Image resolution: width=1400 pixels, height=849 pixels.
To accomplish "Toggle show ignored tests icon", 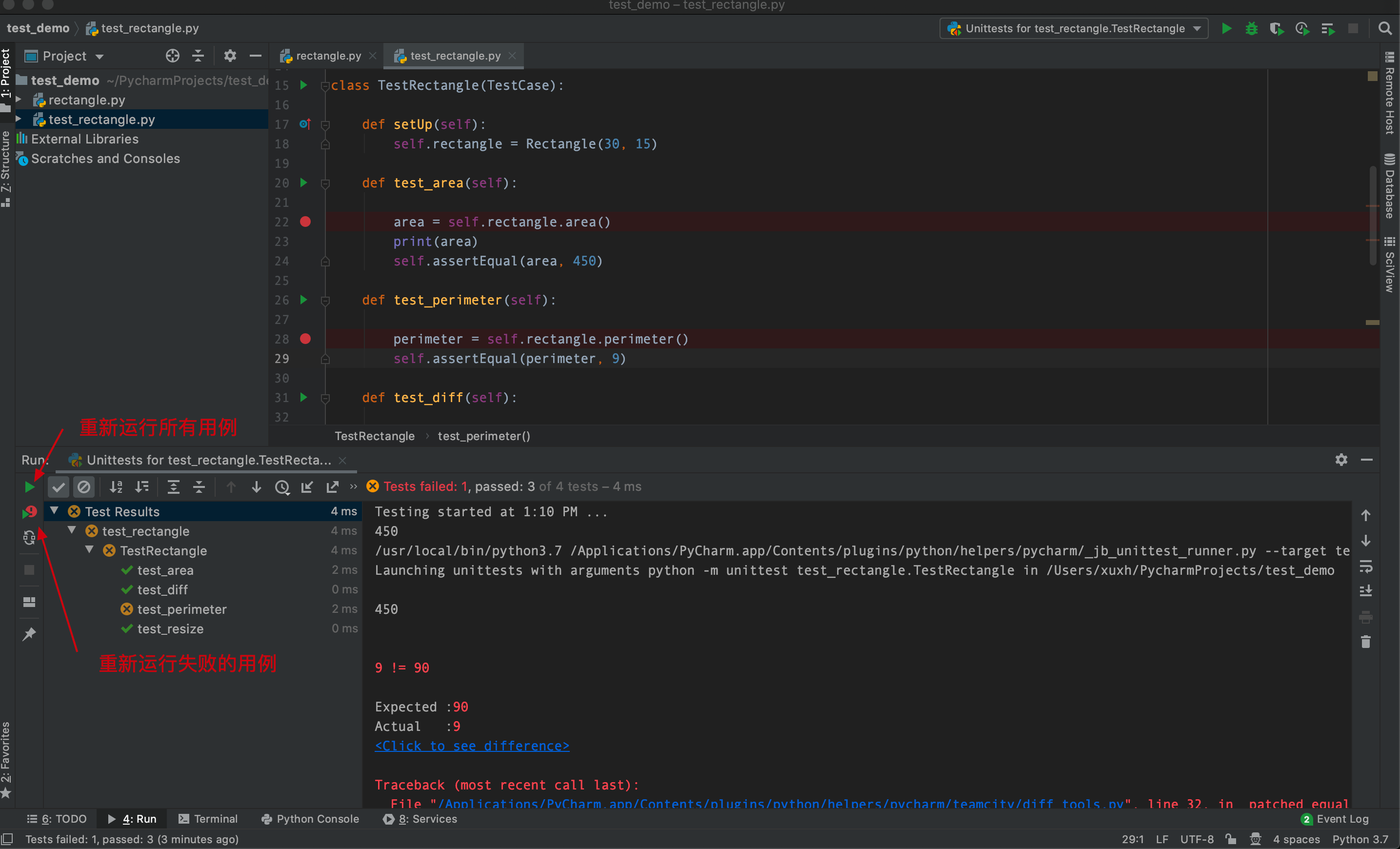I will 83,487.
